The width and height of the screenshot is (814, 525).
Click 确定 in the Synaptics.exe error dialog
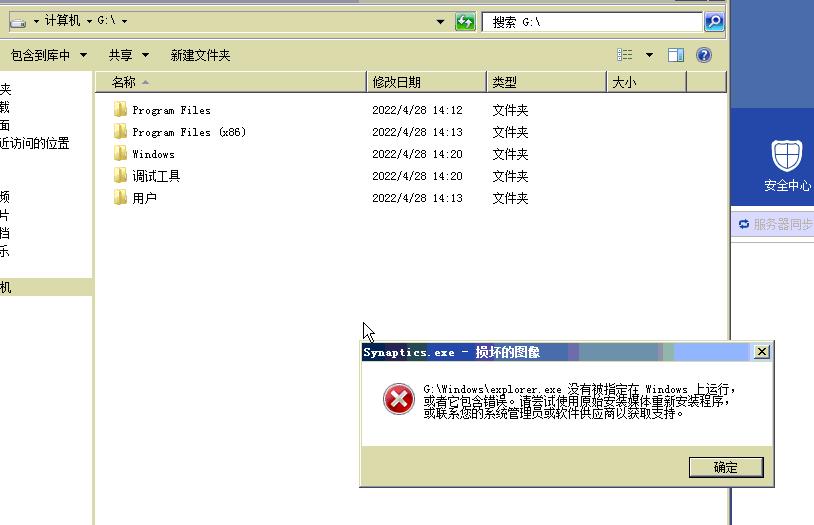726,467
